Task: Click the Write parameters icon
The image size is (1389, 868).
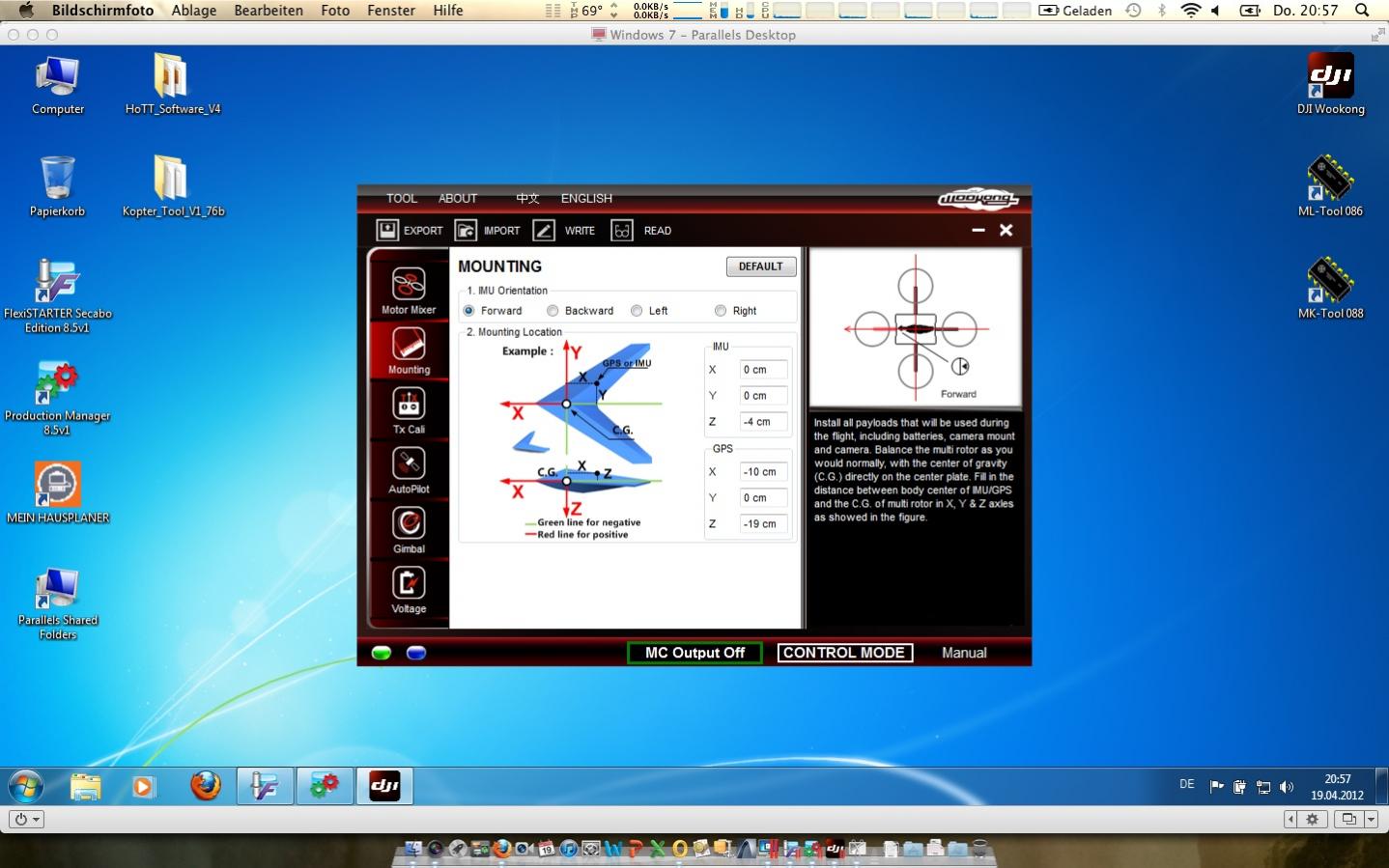Action: click(544, 231)
